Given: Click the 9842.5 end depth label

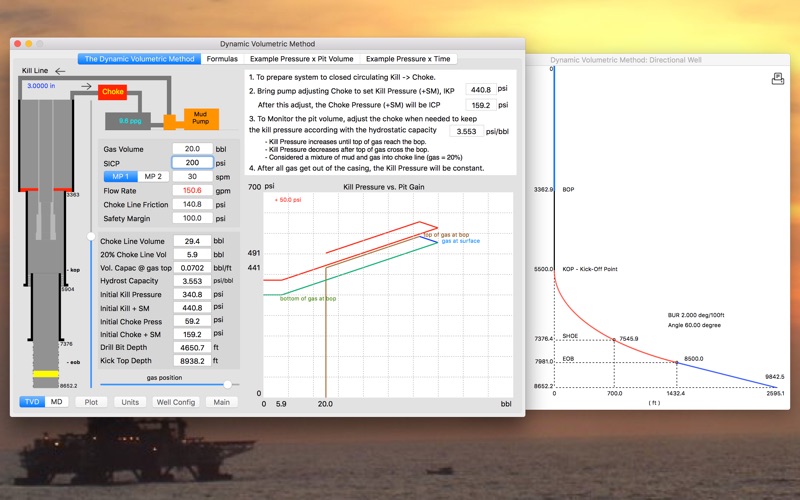Looking at the screenshot, I should click(x=774, y=377).
